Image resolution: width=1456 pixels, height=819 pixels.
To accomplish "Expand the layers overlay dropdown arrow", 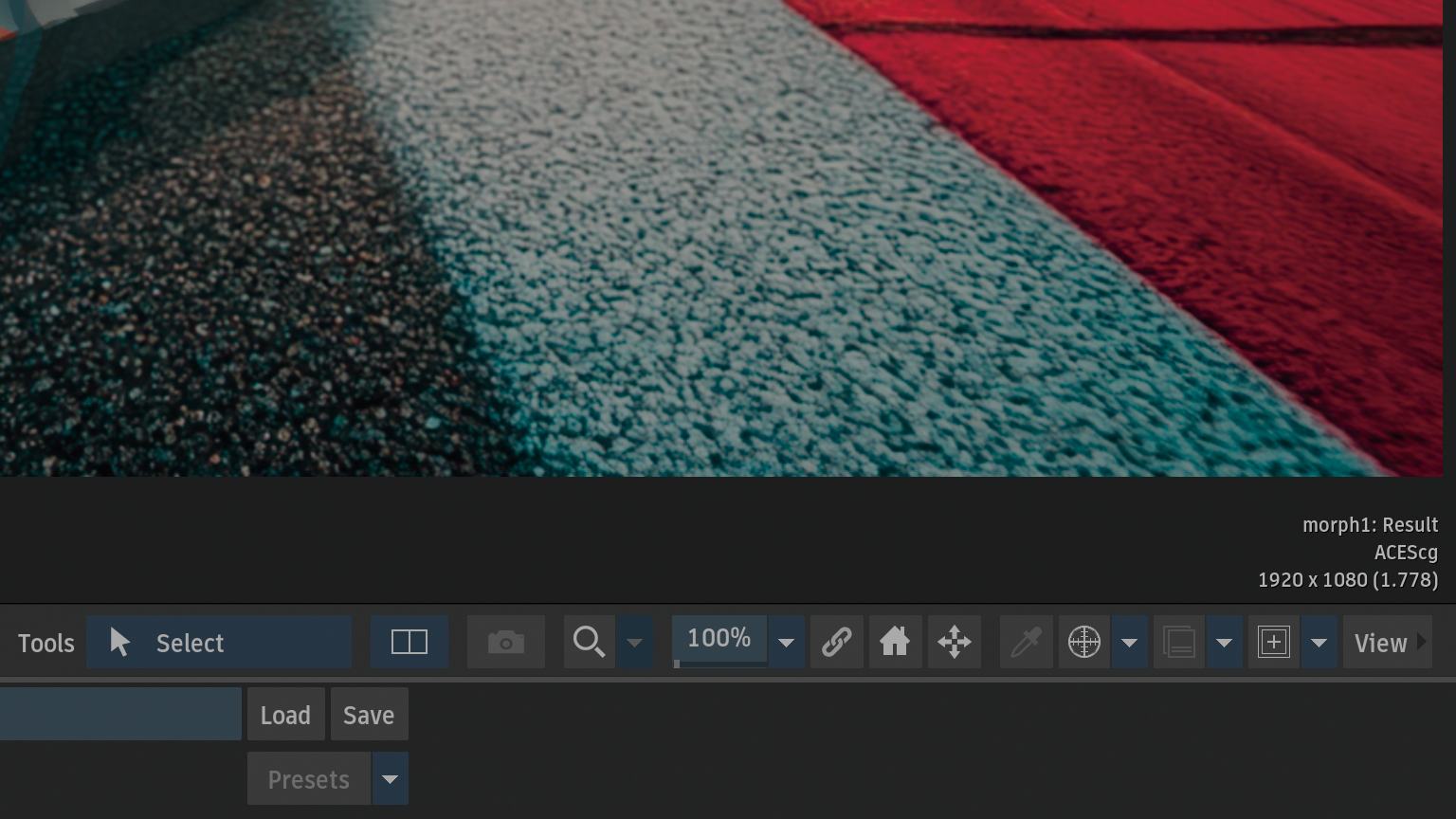I will click(1224, 643).
